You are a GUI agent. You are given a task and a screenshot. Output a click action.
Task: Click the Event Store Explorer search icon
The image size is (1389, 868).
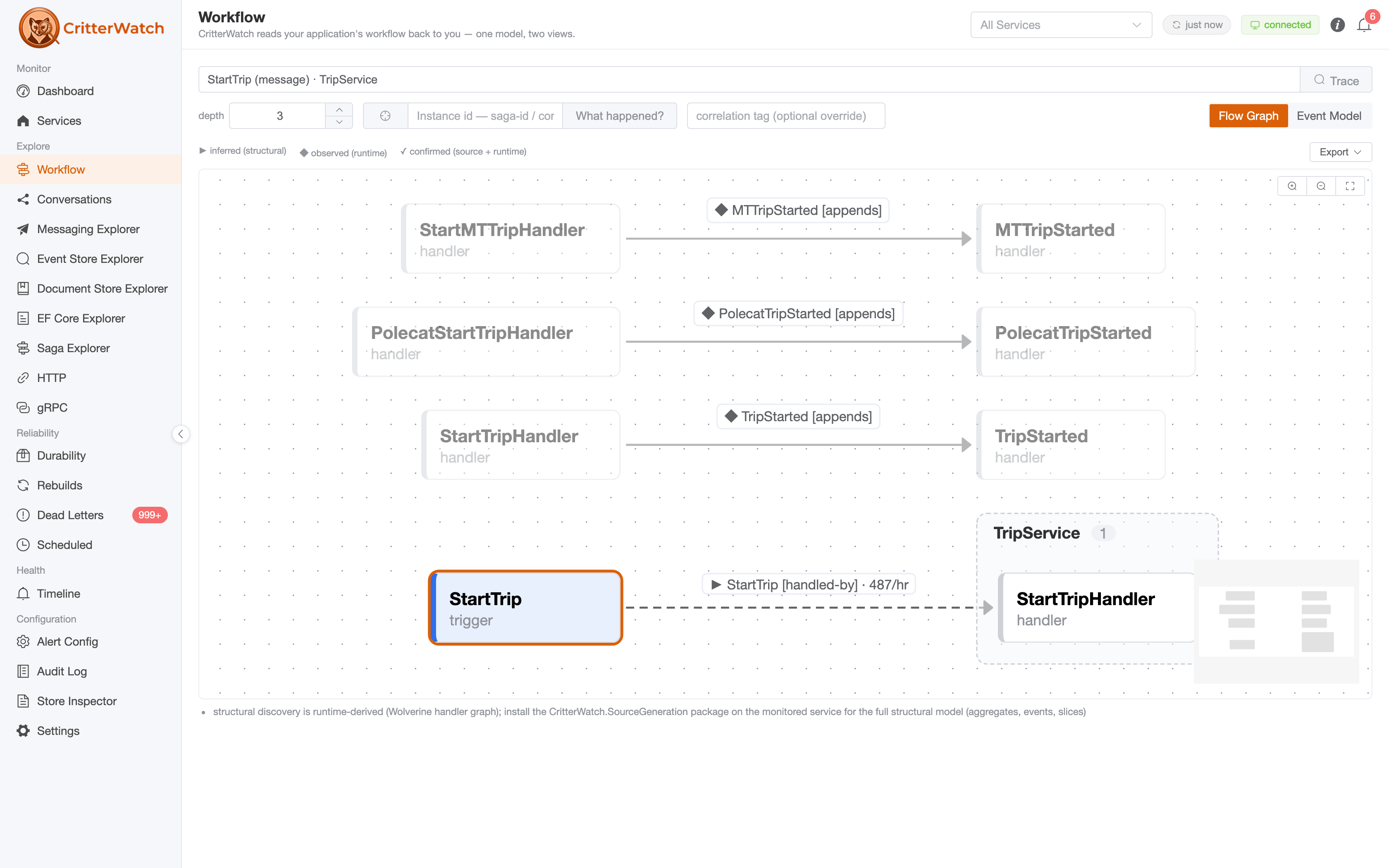pyautogui.click(x=23, y=259)
